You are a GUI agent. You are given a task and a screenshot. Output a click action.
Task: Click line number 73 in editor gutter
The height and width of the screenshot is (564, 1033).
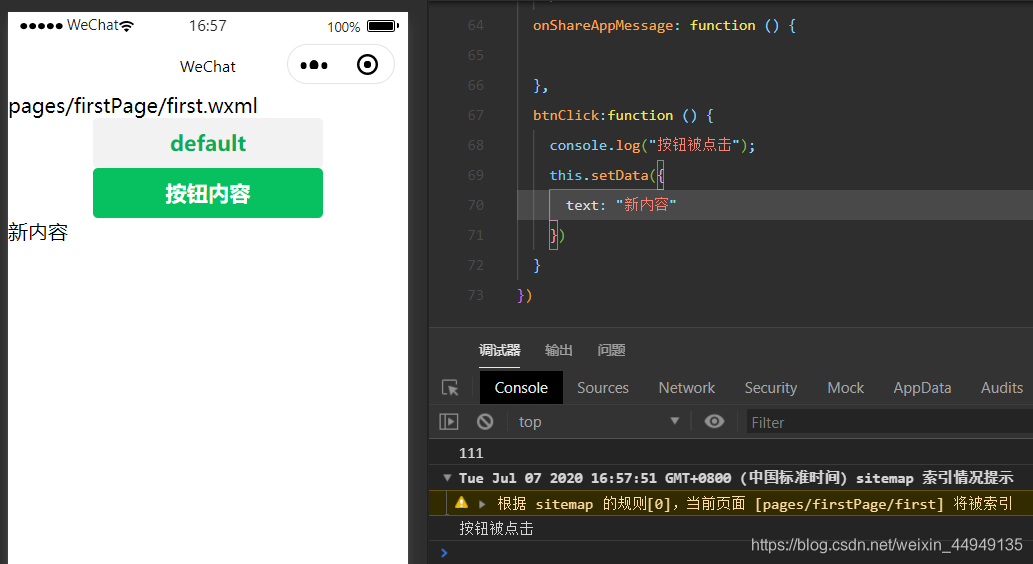[x=475, y=295]
